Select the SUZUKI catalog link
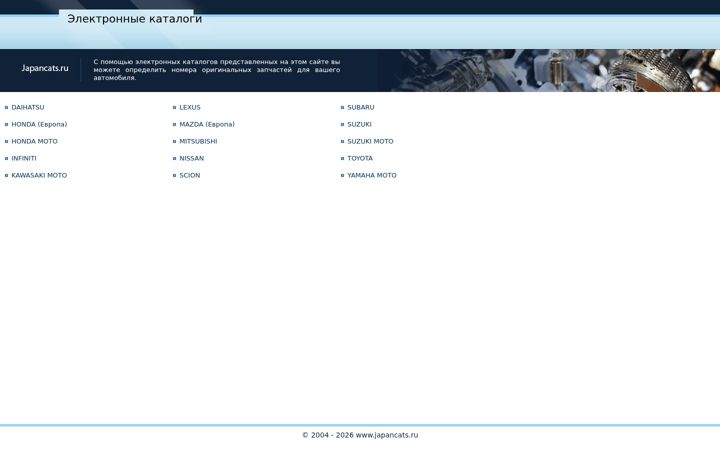 pos(359,124)
